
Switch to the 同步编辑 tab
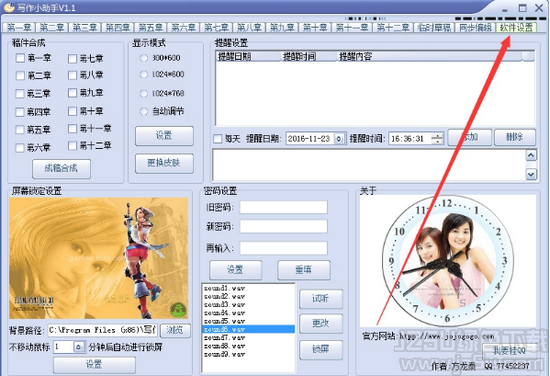(x=475, y=27)
